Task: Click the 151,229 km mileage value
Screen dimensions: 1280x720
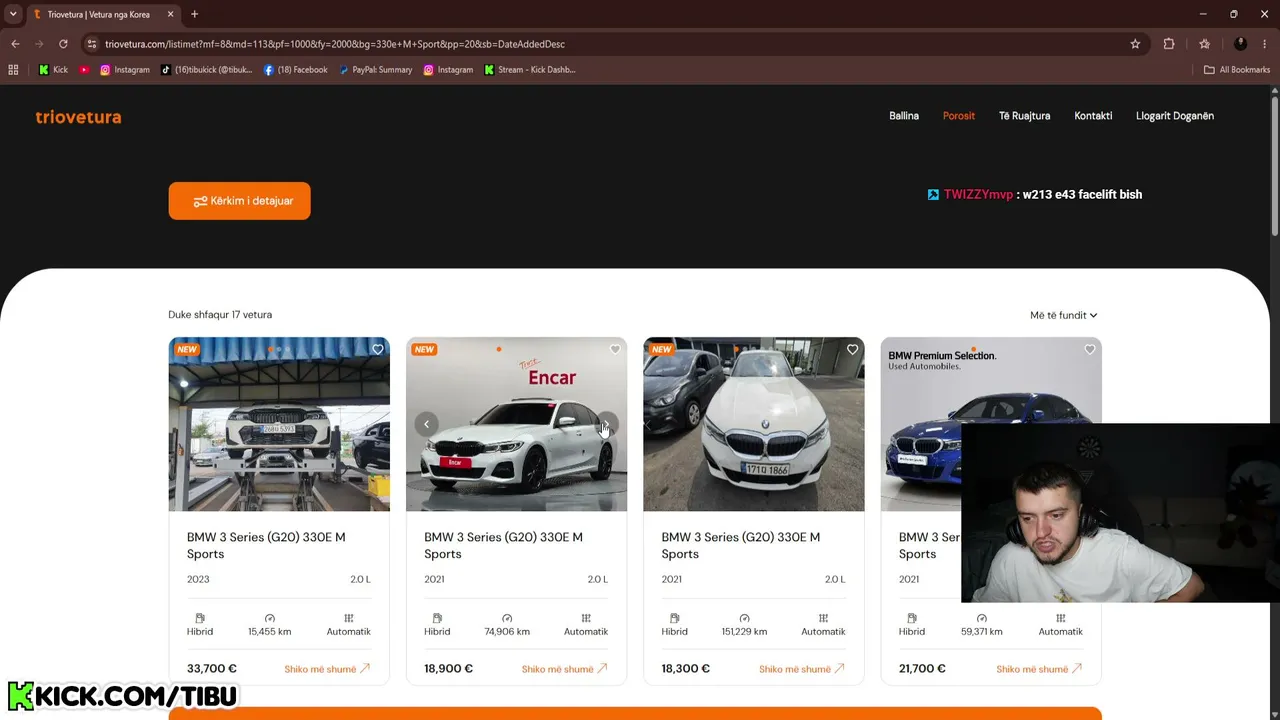Action: point(744,632)
